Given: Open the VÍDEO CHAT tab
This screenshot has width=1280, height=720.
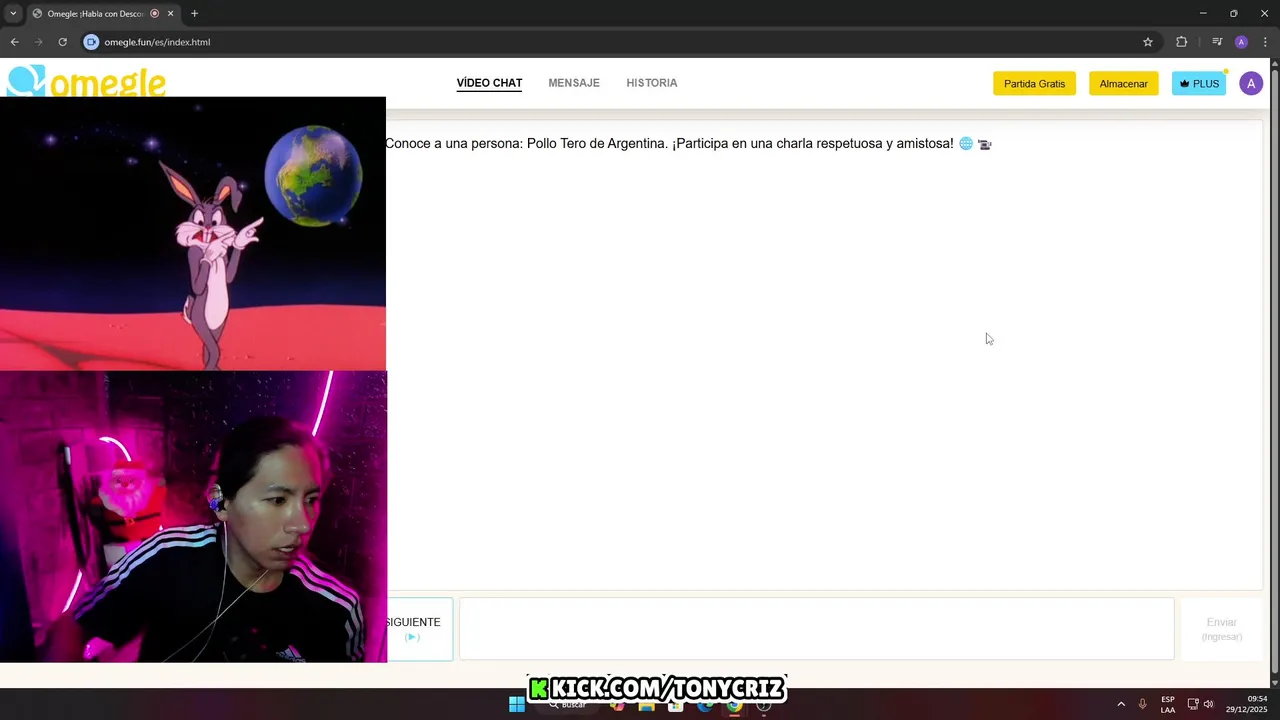Looking at the screenshot, I should tap(489, 83).
